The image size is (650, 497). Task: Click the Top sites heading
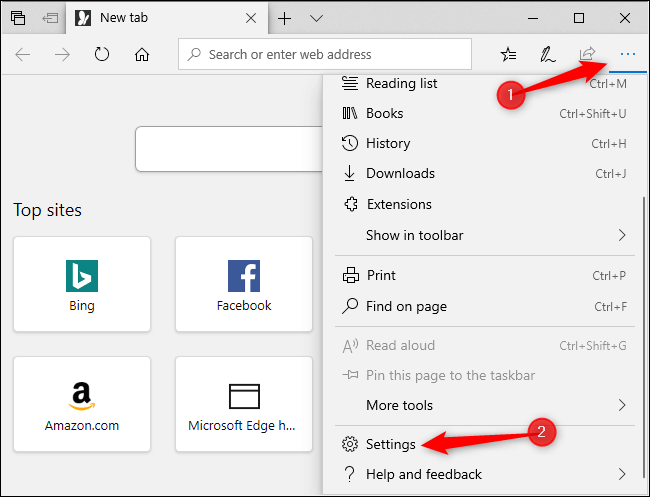coord(47,210)
